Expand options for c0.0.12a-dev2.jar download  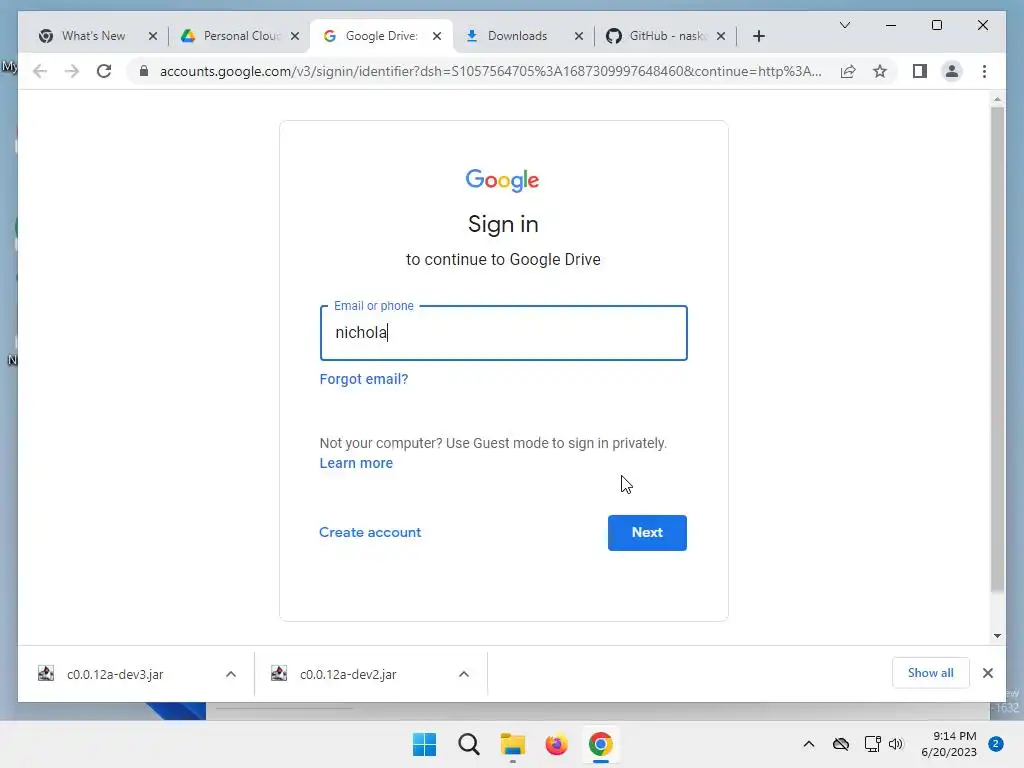(464, 674)
